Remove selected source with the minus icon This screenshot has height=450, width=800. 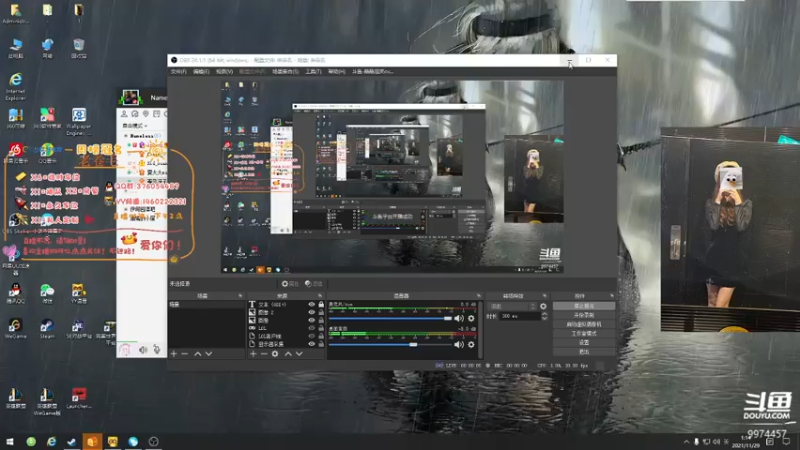pyautogui.click(x=264, y=354)
